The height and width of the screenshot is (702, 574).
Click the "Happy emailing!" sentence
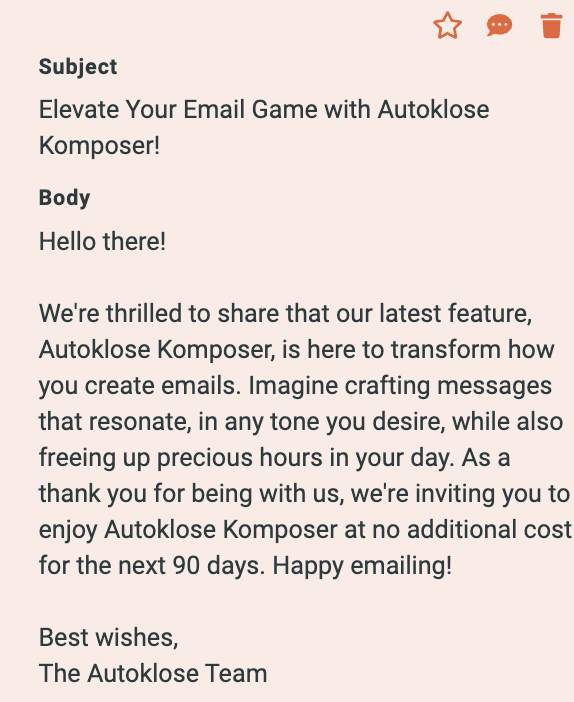pyautogui.click(x=362, y=566)
